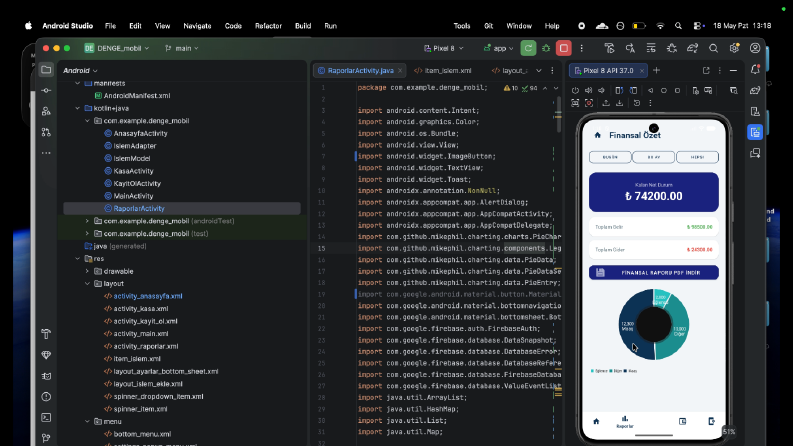Tap the home icon beside Finansal Özet
This screenshot has height=446, width=793.
click(597, 136)
